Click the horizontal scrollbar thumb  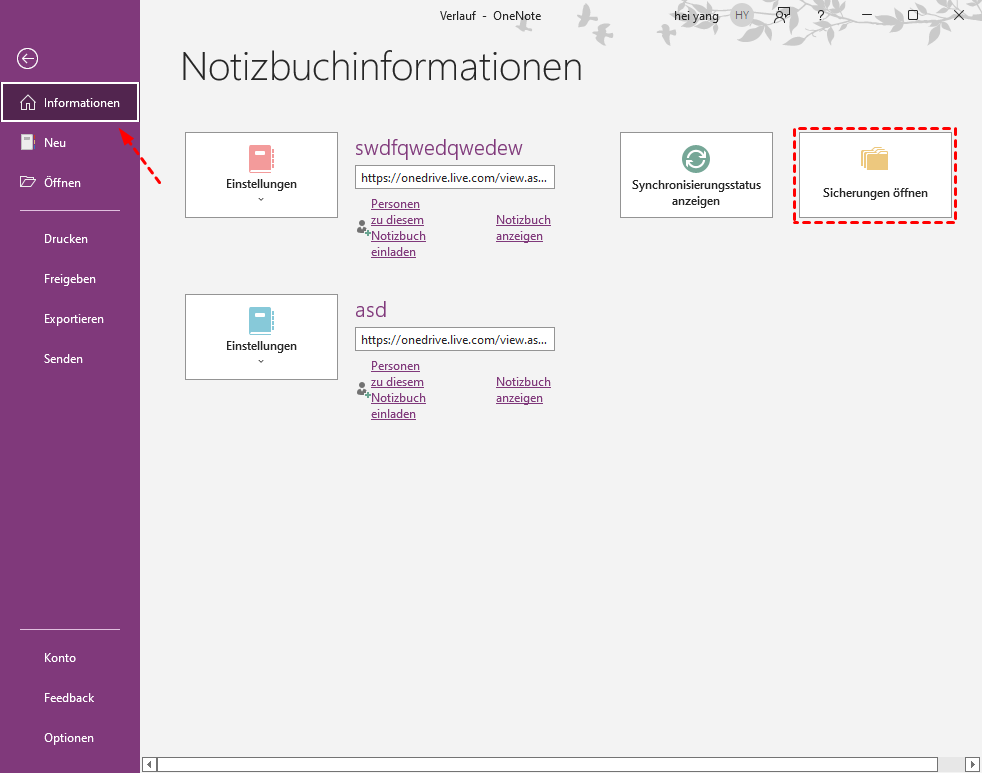coord(547,764)
